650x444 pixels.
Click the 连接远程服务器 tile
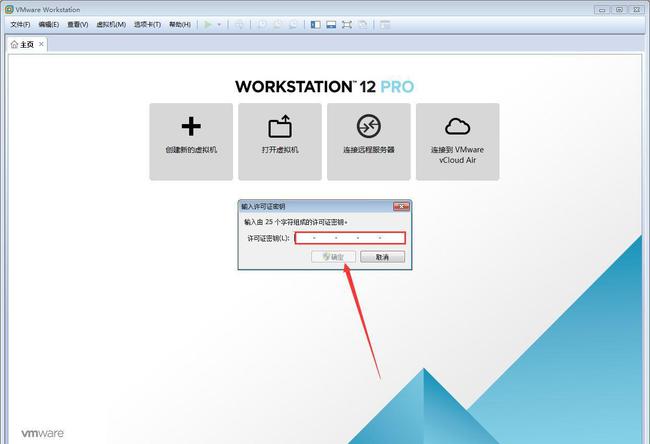[369, 142]
